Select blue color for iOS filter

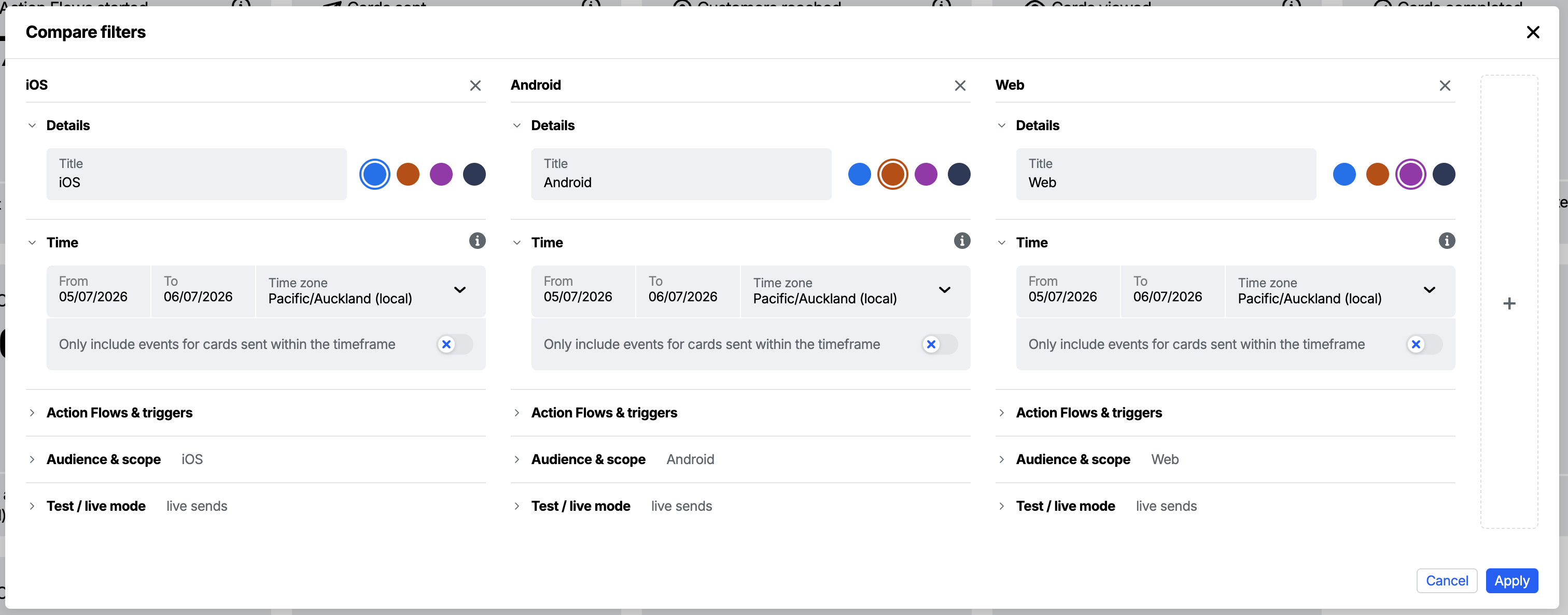pos(374,174)
